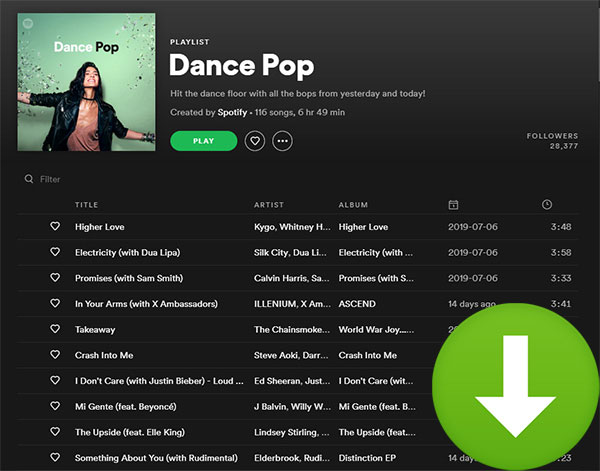Click the magnifier icon next to Filter
This screenshot has width=600, height=471.
29,179
